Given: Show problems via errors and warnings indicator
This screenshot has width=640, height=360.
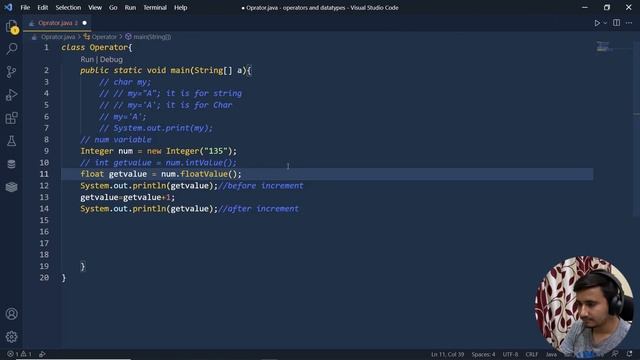Looking at the screenshot, I should tap(19, 354).
